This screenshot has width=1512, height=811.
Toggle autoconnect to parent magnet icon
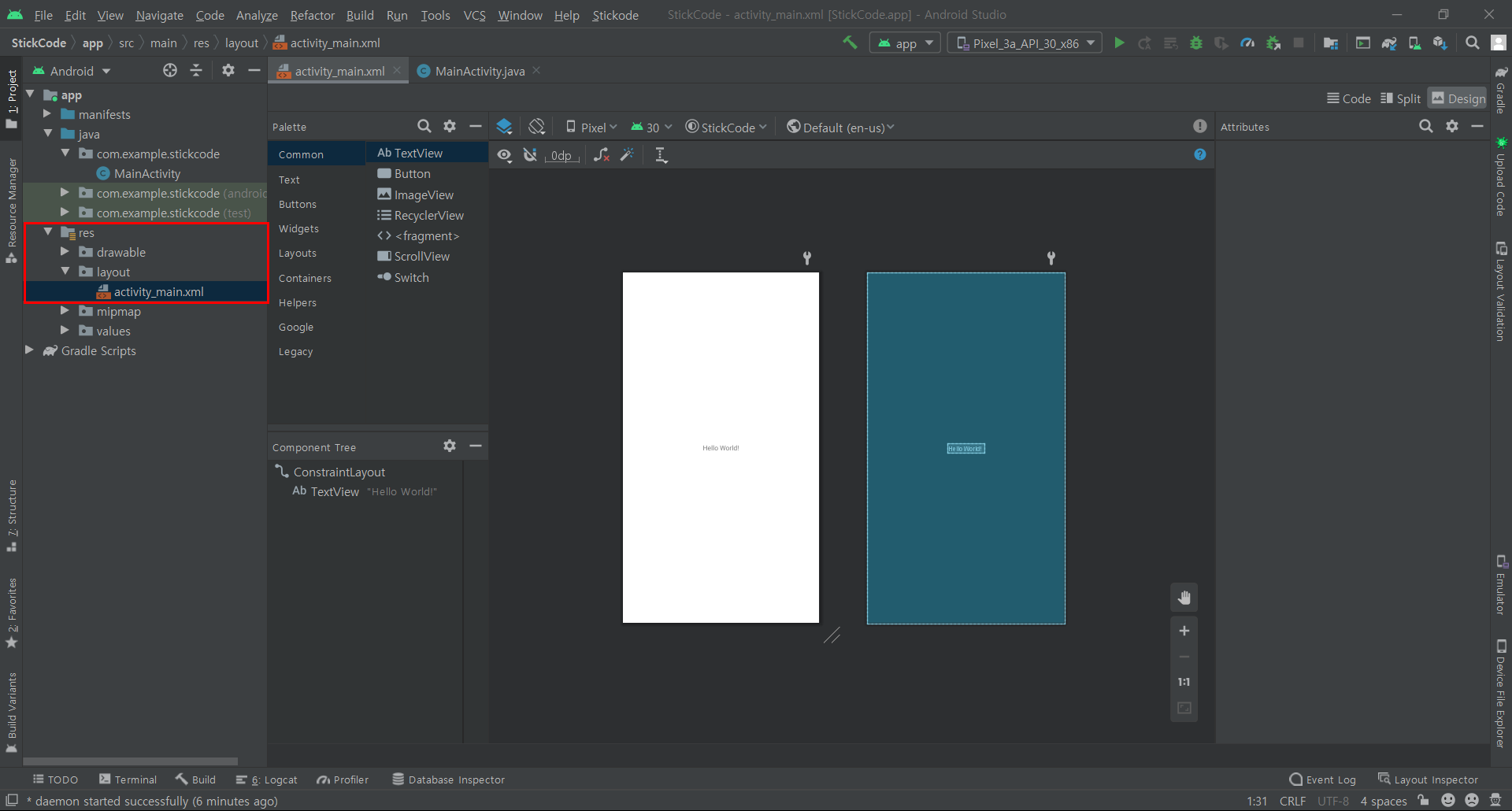531,155
